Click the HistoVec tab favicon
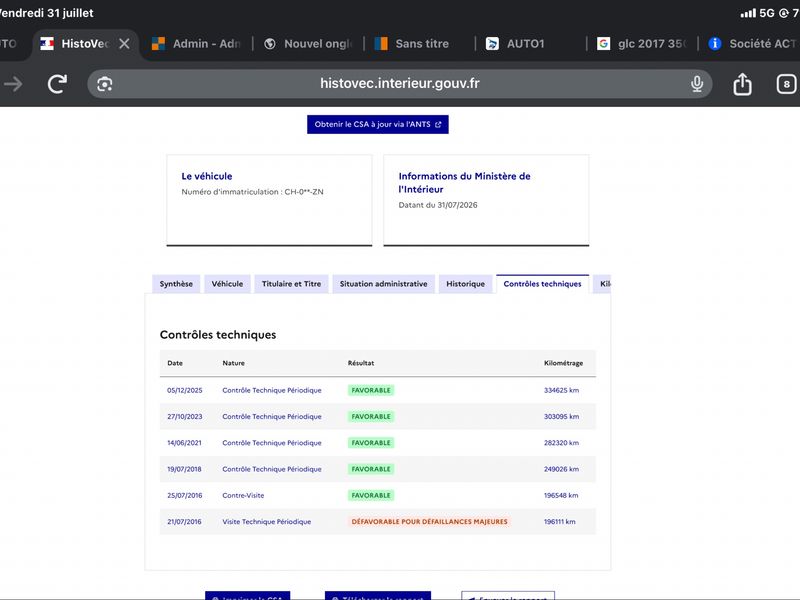The height and width of the screenshot is (600, 800). click(47, 44)
